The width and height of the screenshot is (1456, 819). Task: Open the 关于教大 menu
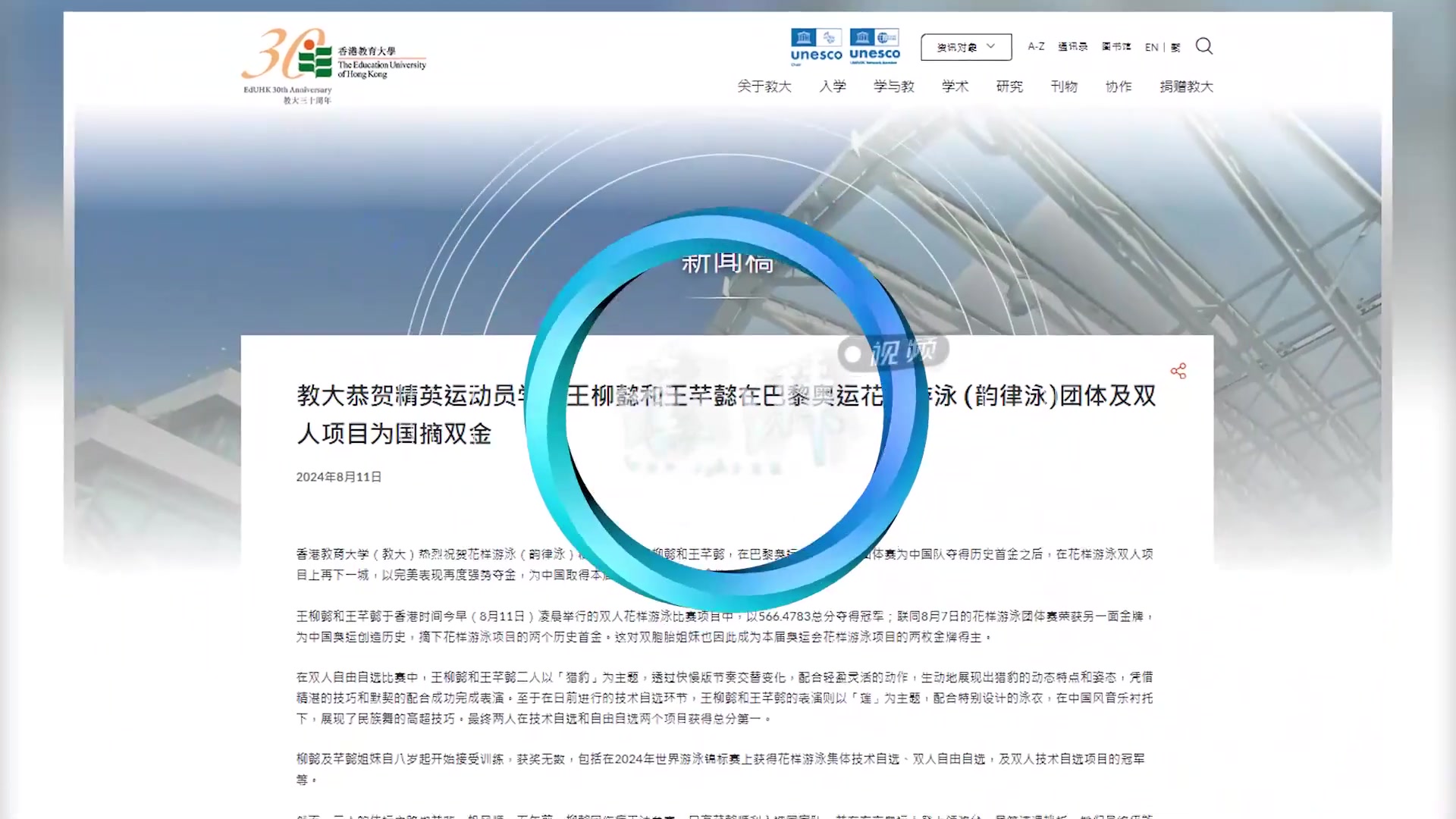pos(764,86)
